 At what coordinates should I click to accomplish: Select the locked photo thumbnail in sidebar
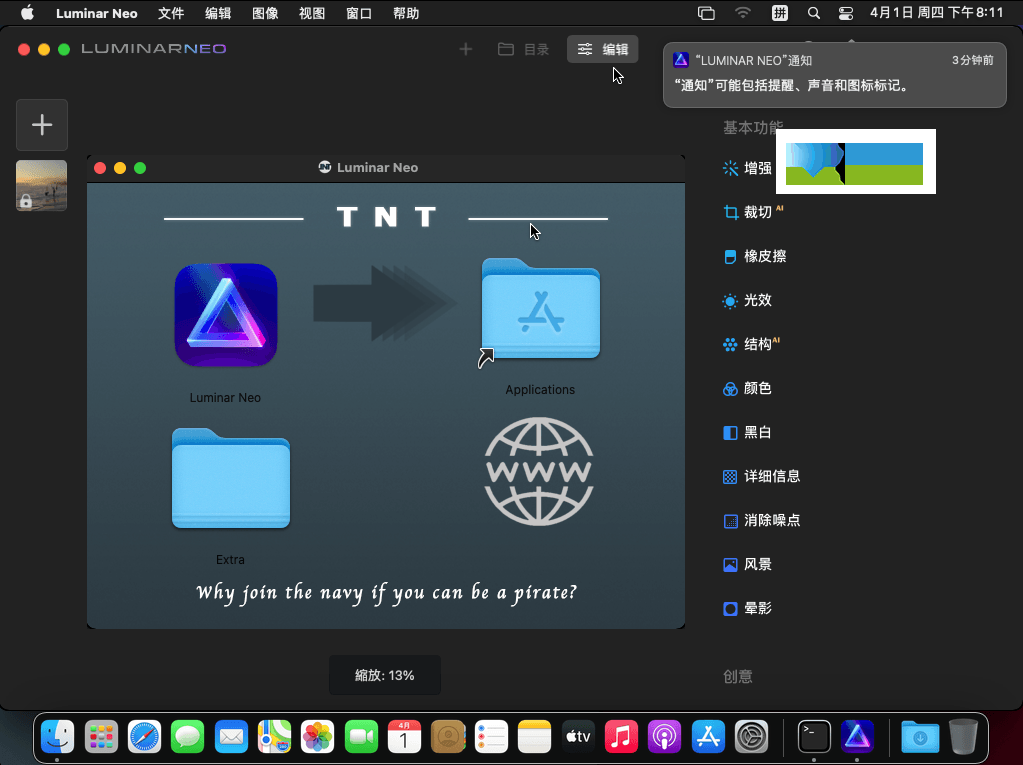pos(42,185)
